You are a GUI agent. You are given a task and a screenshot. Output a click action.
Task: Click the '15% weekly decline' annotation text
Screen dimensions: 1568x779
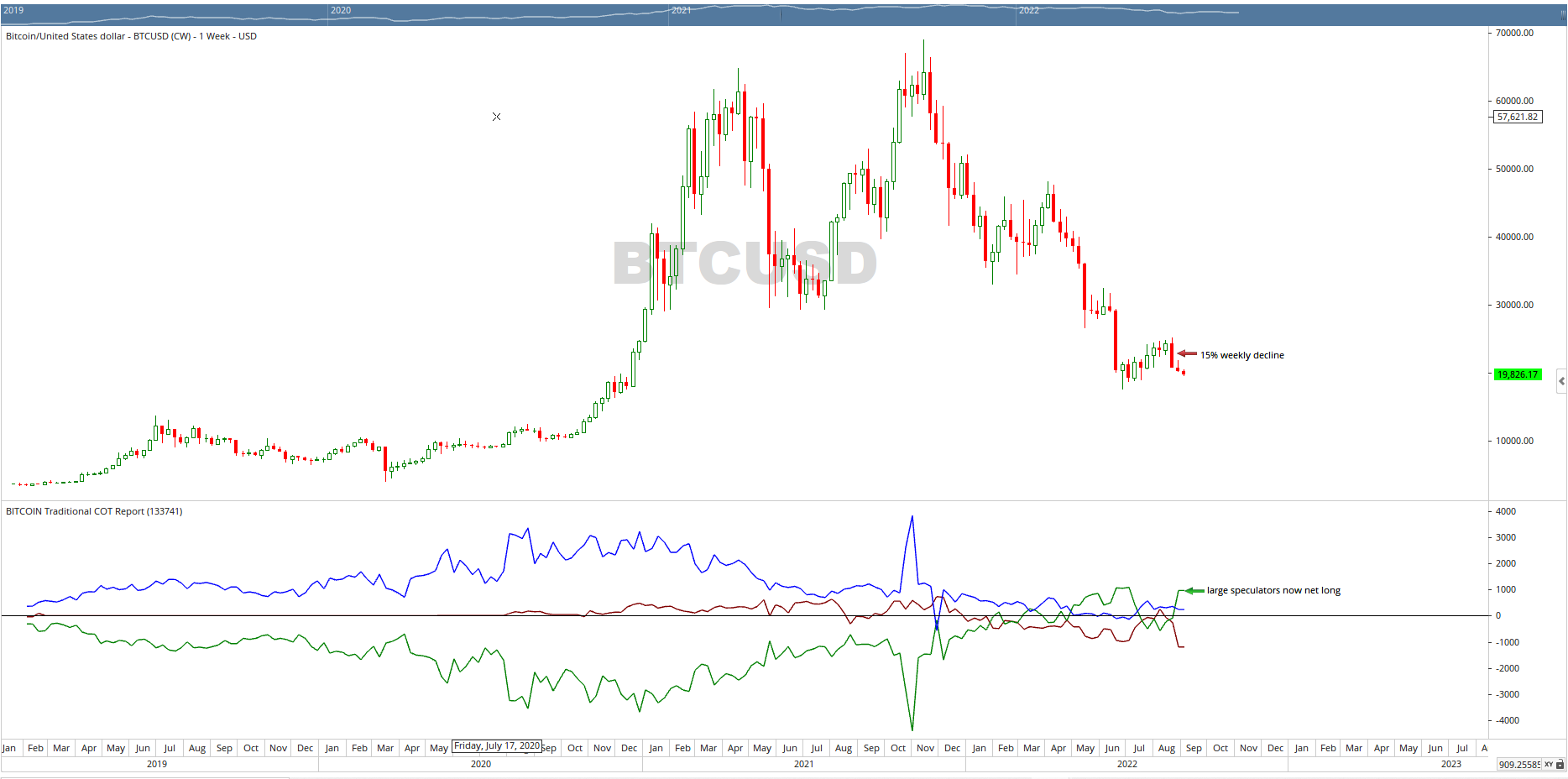(x=1242, y=355)
